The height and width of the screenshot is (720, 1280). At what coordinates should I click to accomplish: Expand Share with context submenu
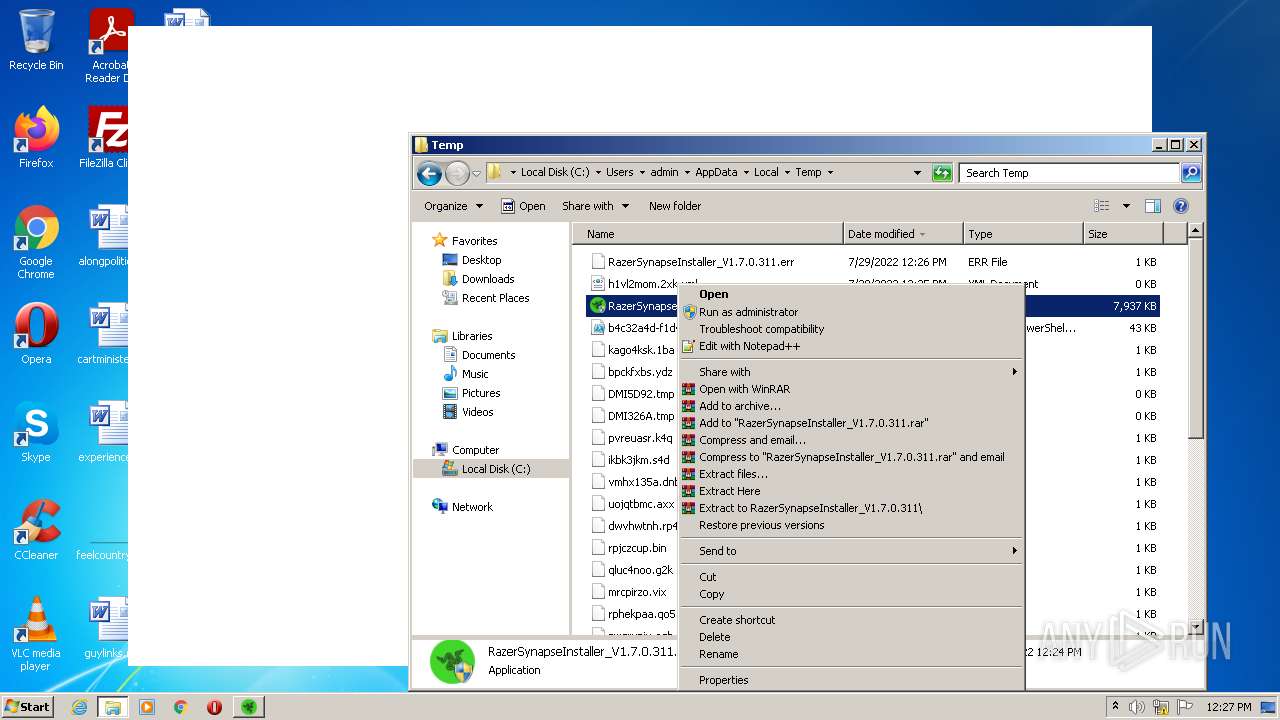(x=851, y=372)
